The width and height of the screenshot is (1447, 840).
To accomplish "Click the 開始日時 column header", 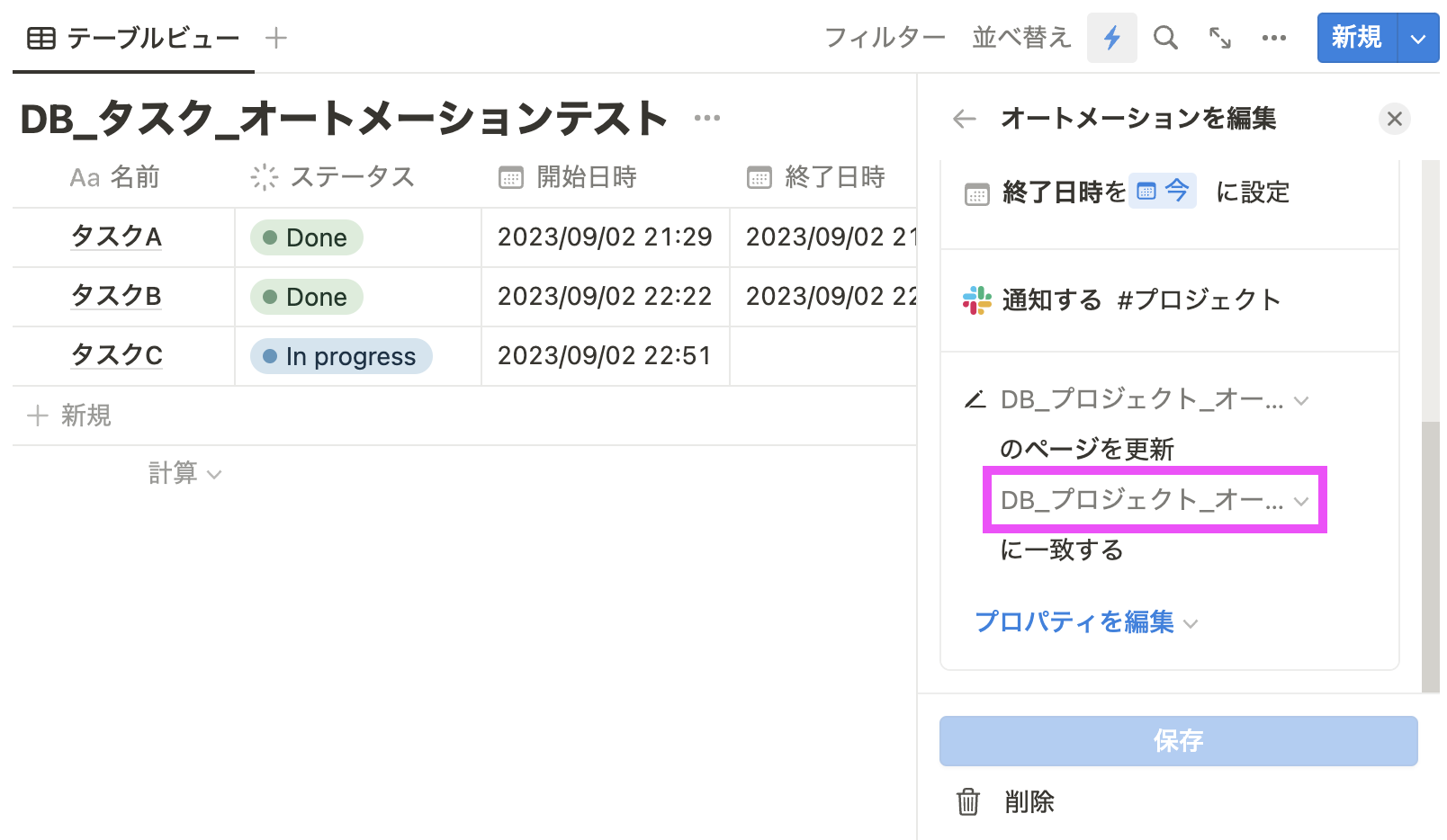I will 568,177.
